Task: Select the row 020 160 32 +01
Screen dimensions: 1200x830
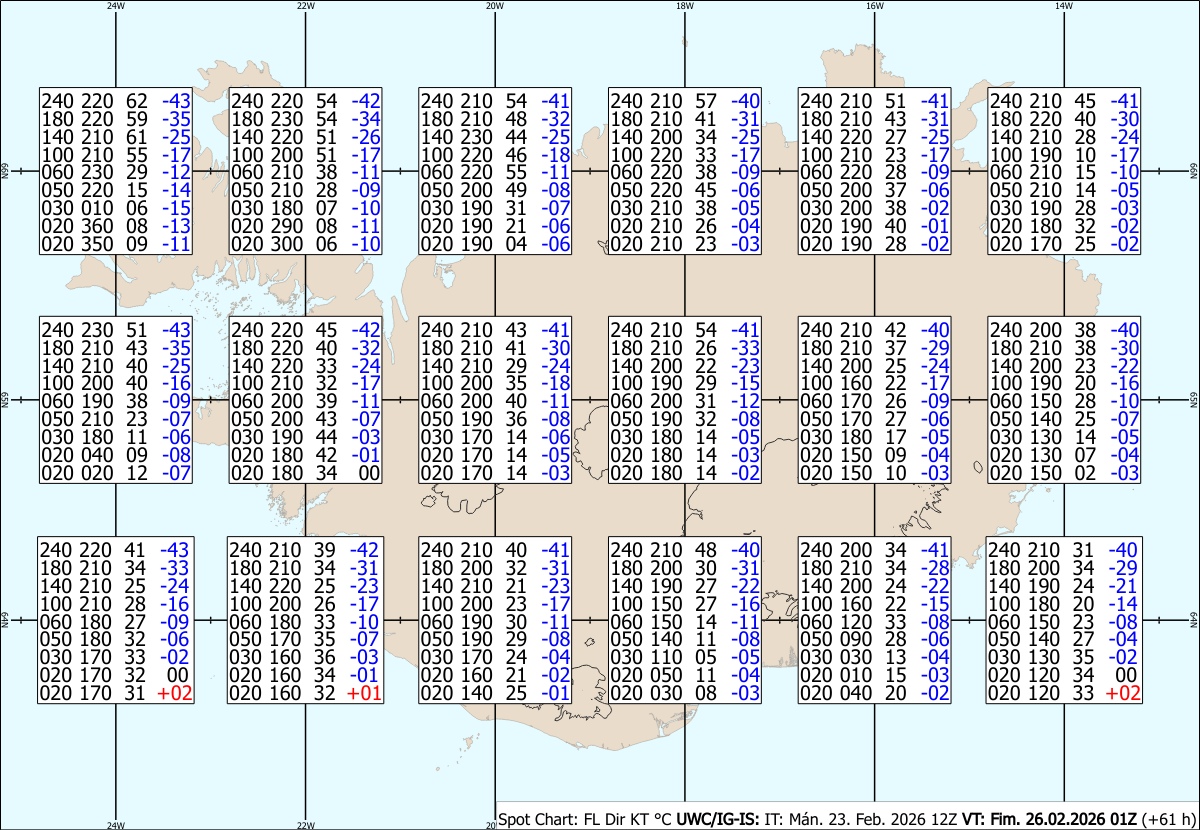Action: tap(304, 693)
